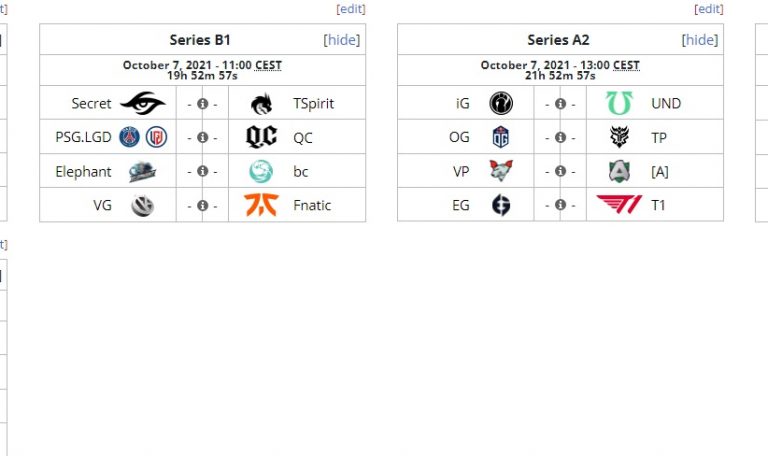Click the Evil Geniuses logo
The width and height of the screenshot is (768, 456).
[x=501, y=205]
